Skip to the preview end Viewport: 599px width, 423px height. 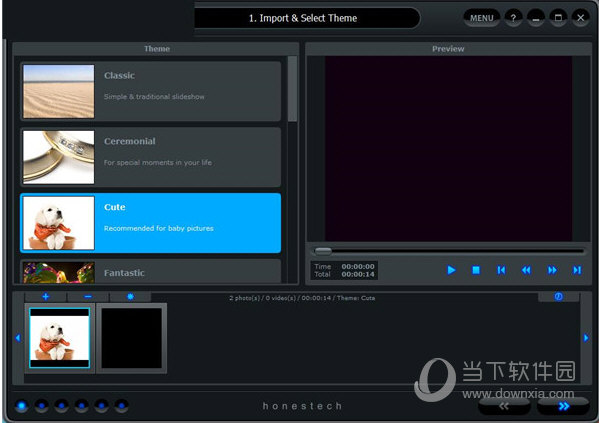point(577,270)
